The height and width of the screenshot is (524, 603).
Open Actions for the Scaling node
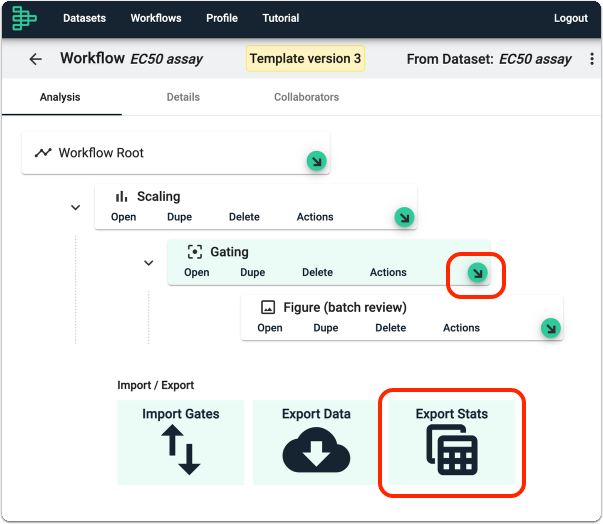(315, 217)
